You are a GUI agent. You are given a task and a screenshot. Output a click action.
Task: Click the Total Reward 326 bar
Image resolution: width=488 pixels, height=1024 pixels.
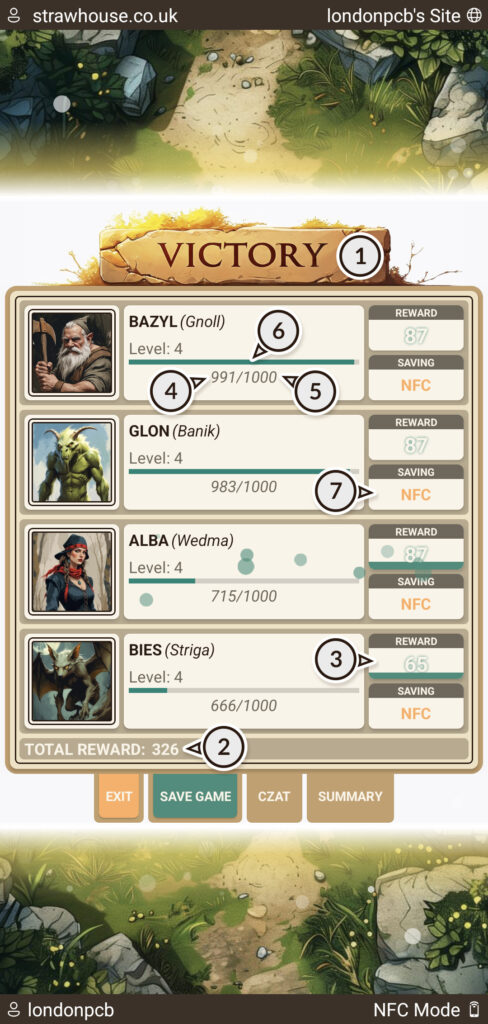(x=244, y=749)
